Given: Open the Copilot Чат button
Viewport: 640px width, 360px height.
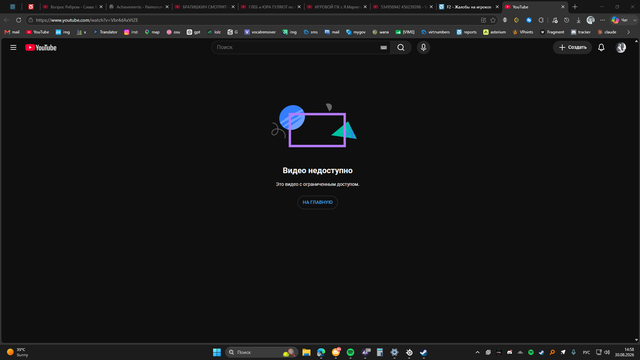Looking at the screenshot, I should point(620,20).
